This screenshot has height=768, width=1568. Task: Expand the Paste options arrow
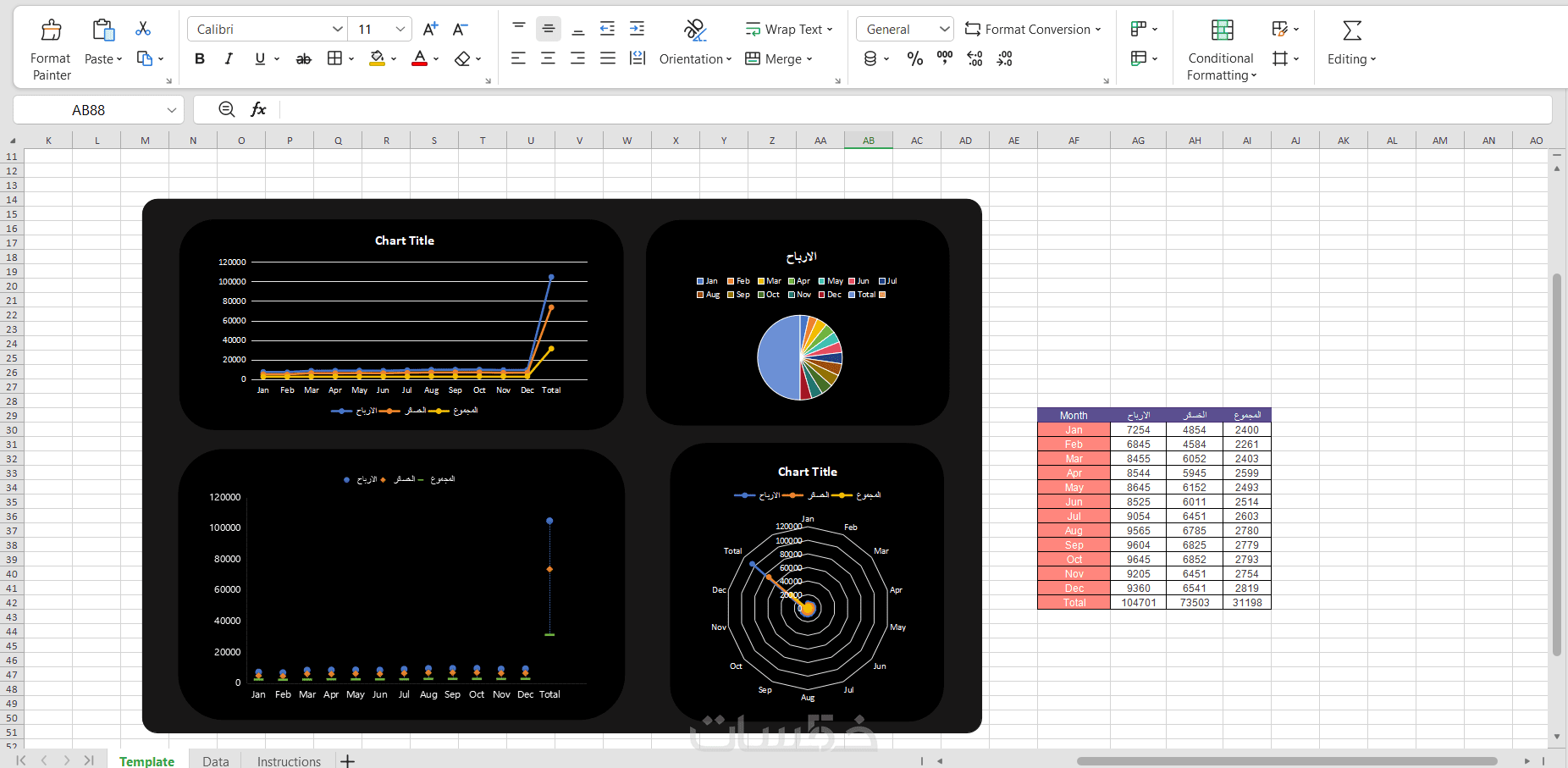(x=119, y=59)
